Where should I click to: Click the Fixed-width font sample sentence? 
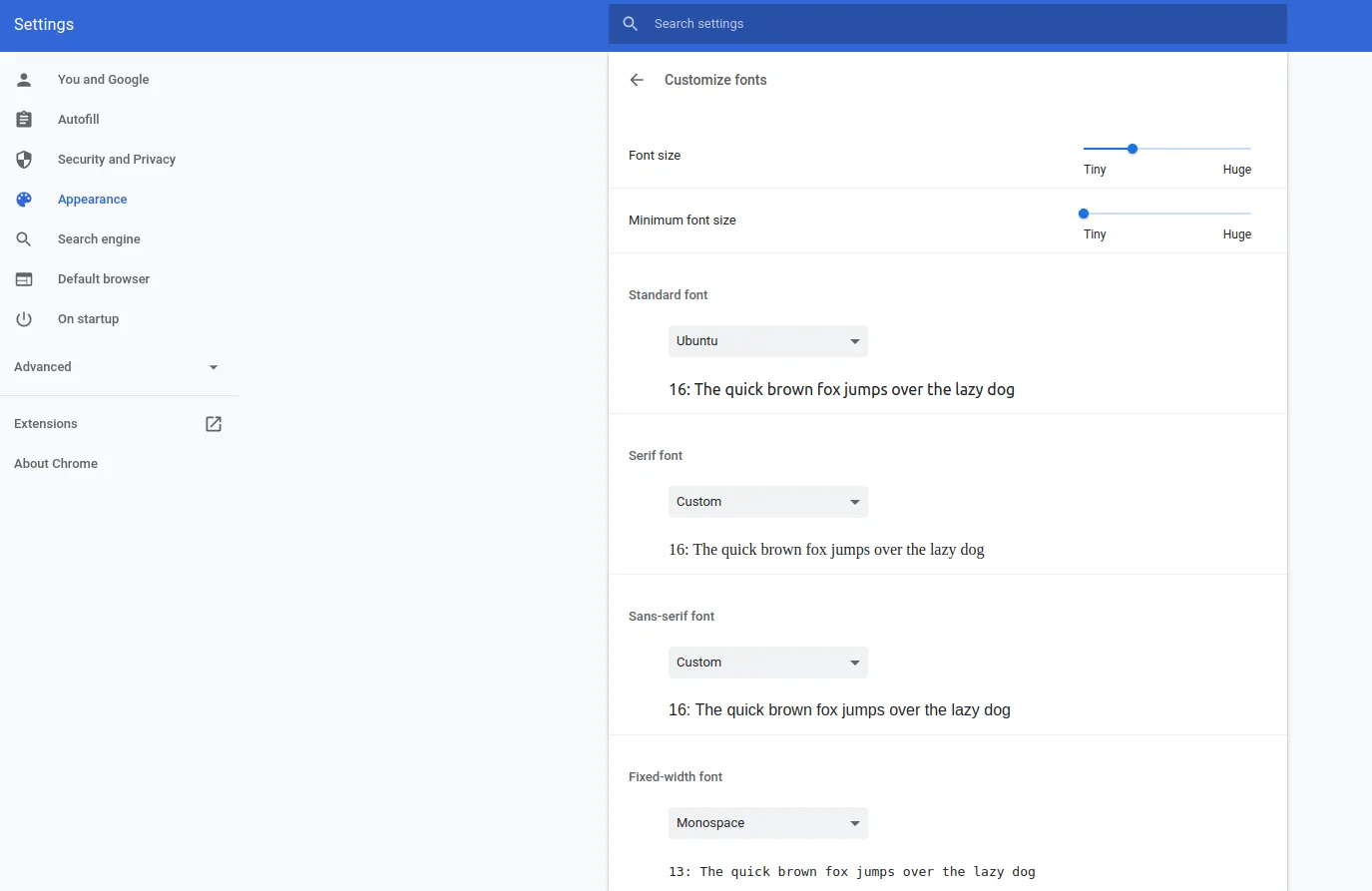click(852, 872)
